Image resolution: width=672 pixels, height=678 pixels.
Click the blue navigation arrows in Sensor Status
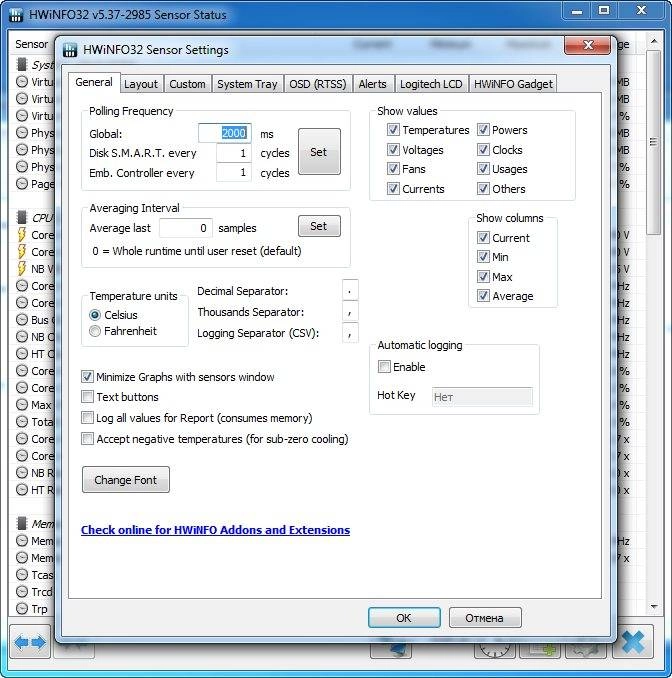(30, 642)
